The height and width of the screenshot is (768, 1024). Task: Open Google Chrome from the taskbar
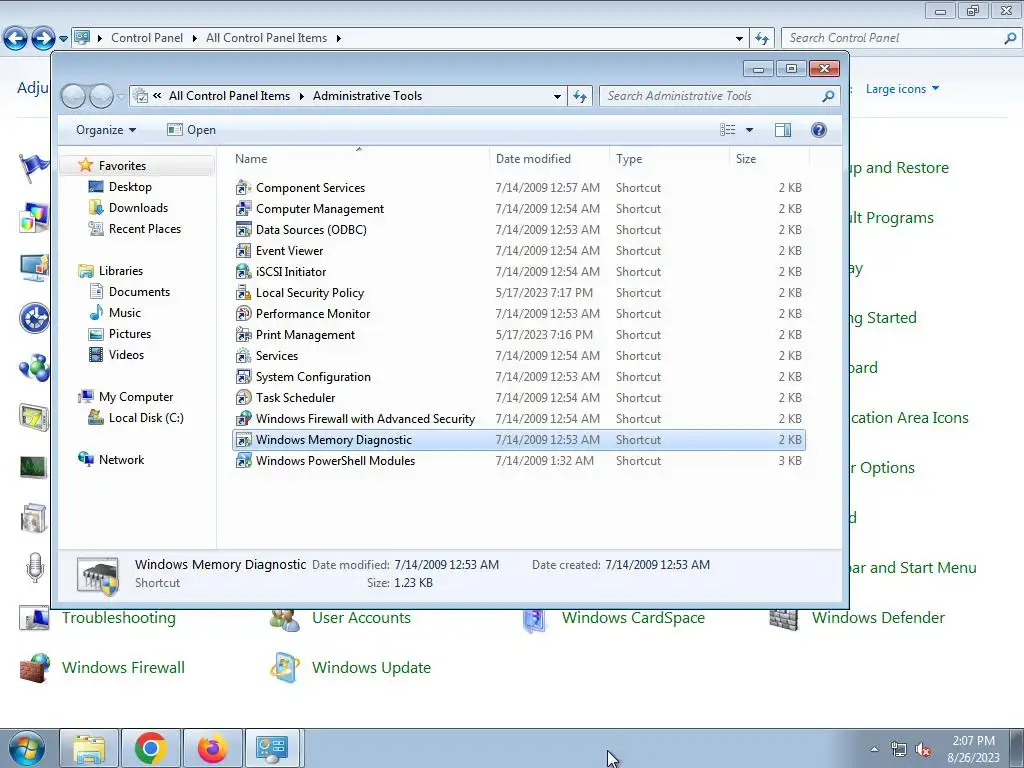tap(151, 748)
